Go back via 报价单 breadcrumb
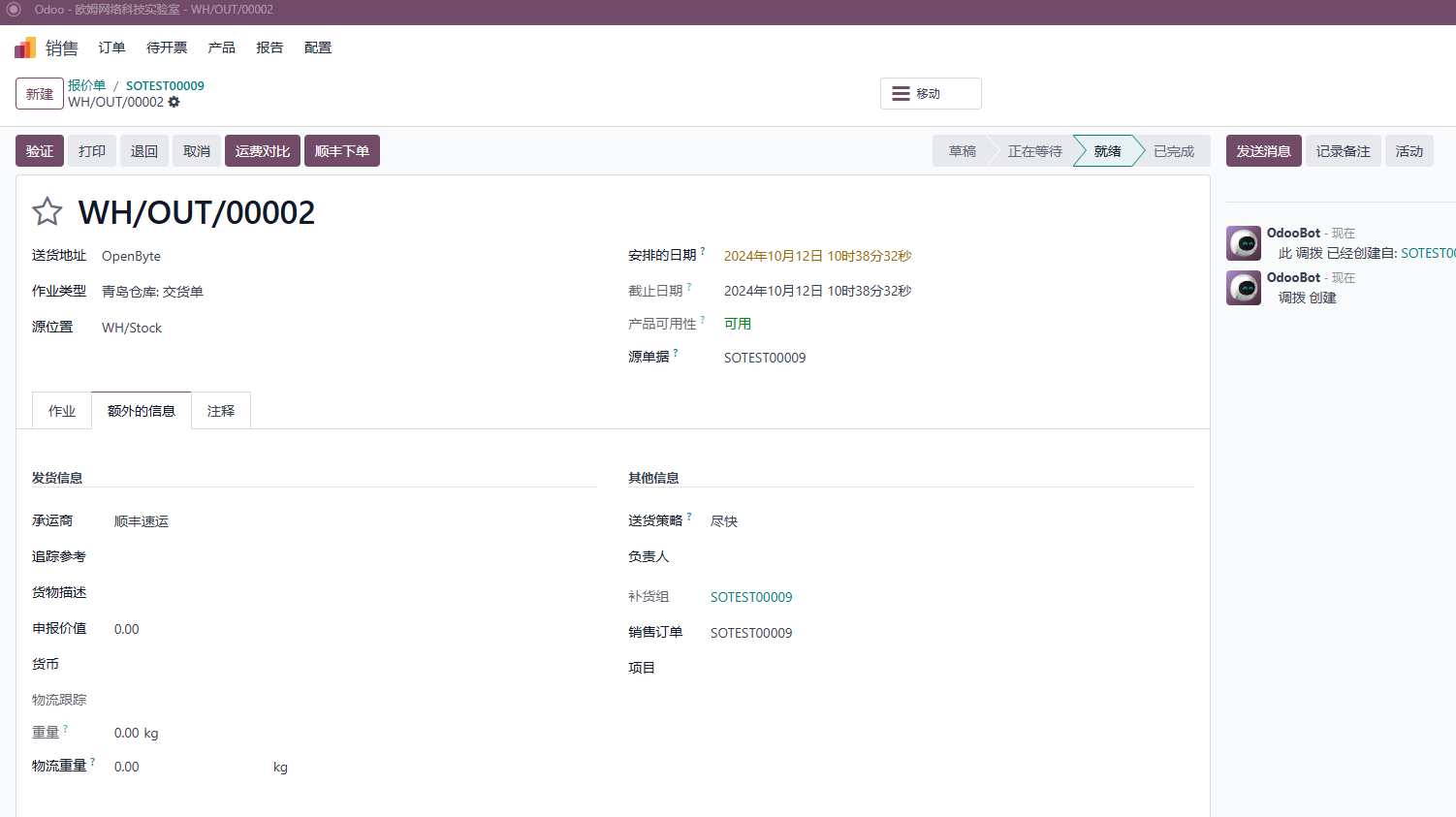Image resolution: width=1456 pixels, height=817 pixels. point(86,85)
